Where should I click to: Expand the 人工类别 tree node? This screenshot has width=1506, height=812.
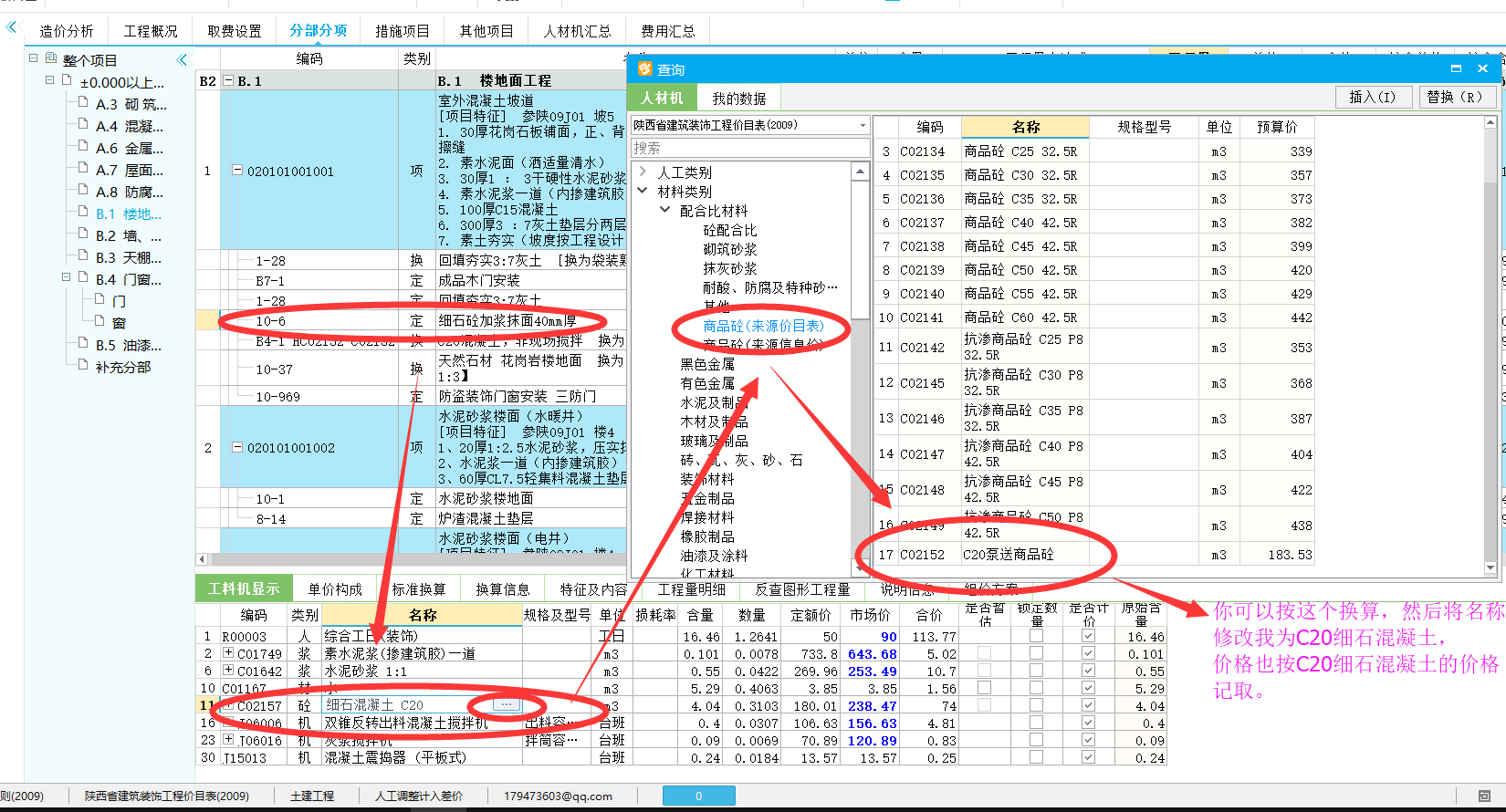pyautogui.click(x=643, y=172)
